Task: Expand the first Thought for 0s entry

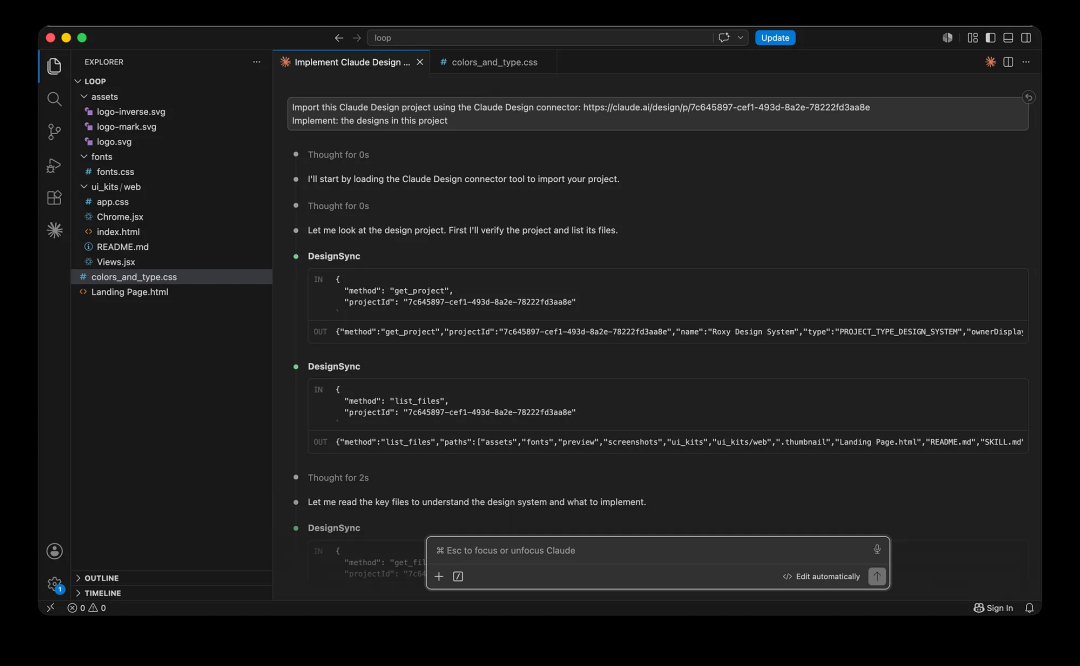Action: point(338,155)
